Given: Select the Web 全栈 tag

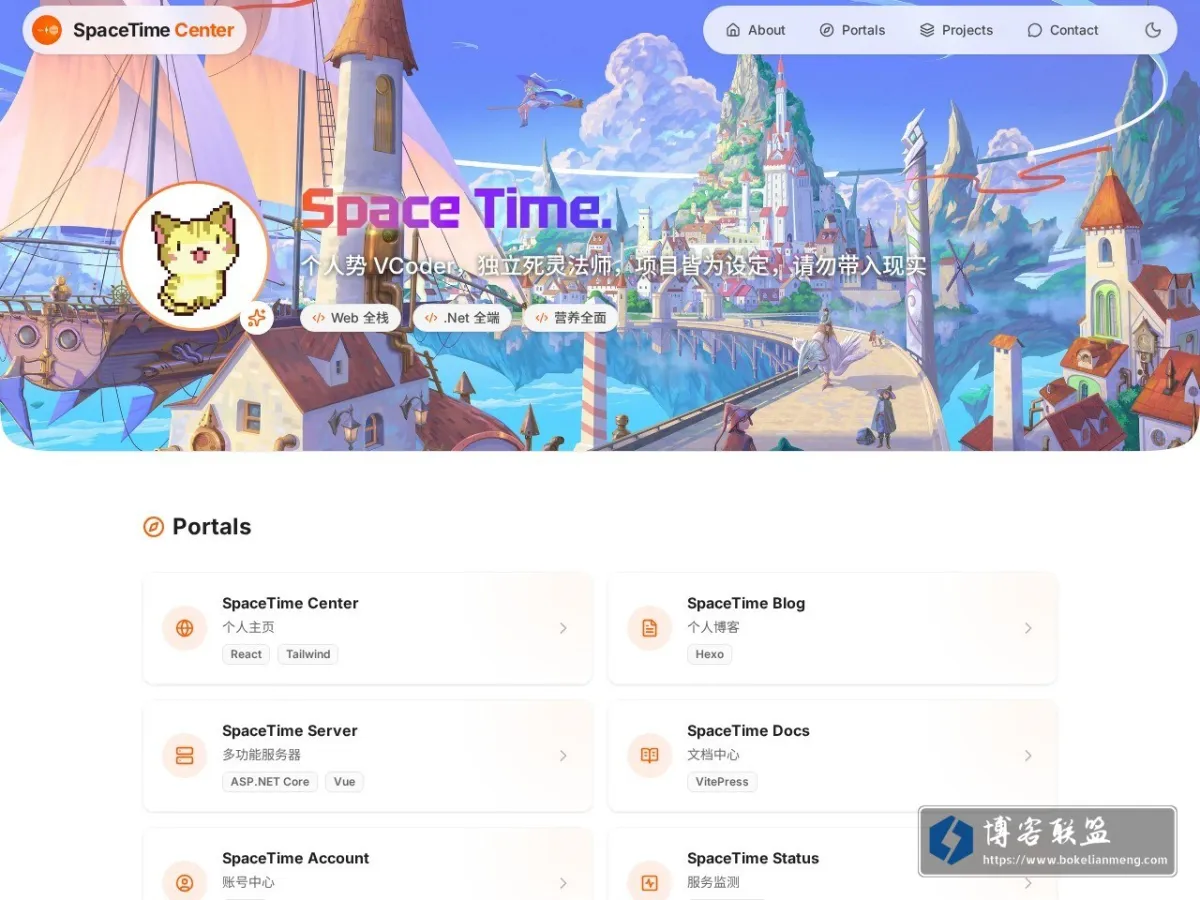Looking at the screenshot, I should pyautogui.click(x=350, y=318).
